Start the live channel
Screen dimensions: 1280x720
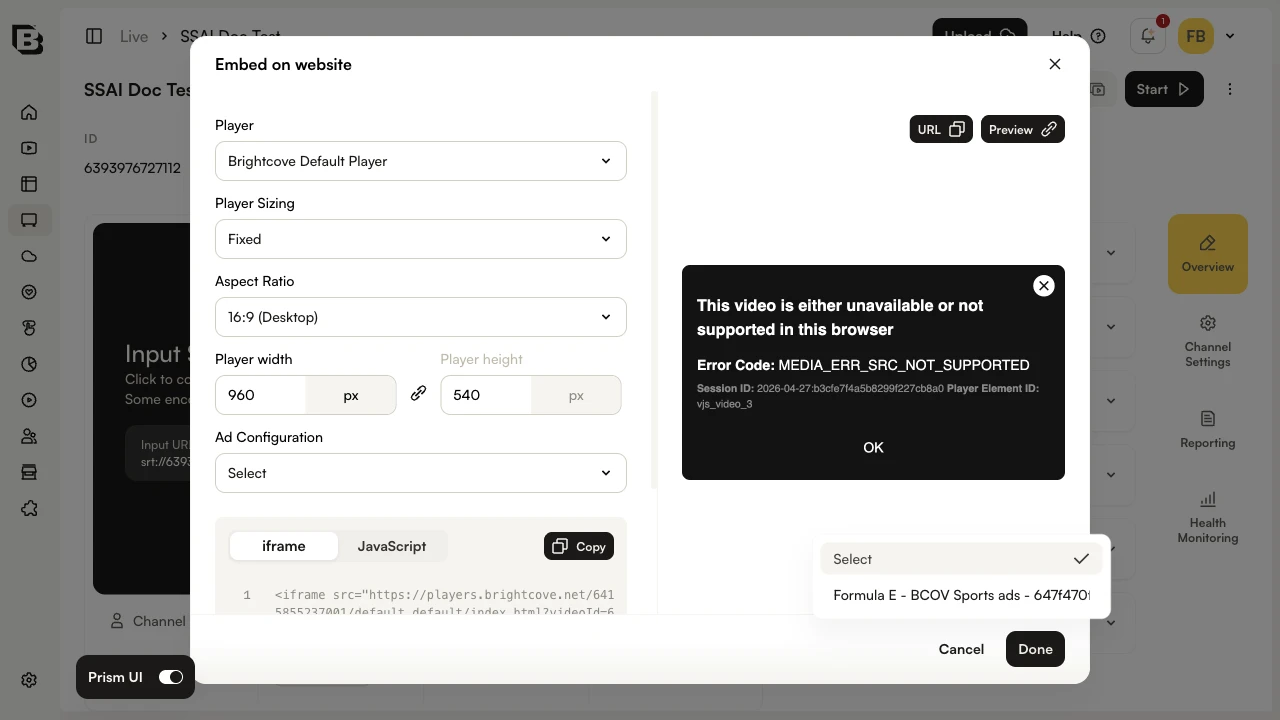(1164, 89)
